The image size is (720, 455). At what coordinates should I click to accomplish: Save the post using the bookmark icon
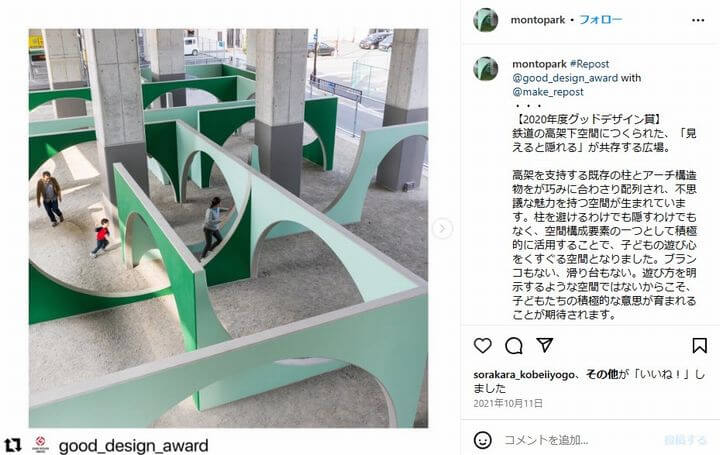(x=699, y=345)
